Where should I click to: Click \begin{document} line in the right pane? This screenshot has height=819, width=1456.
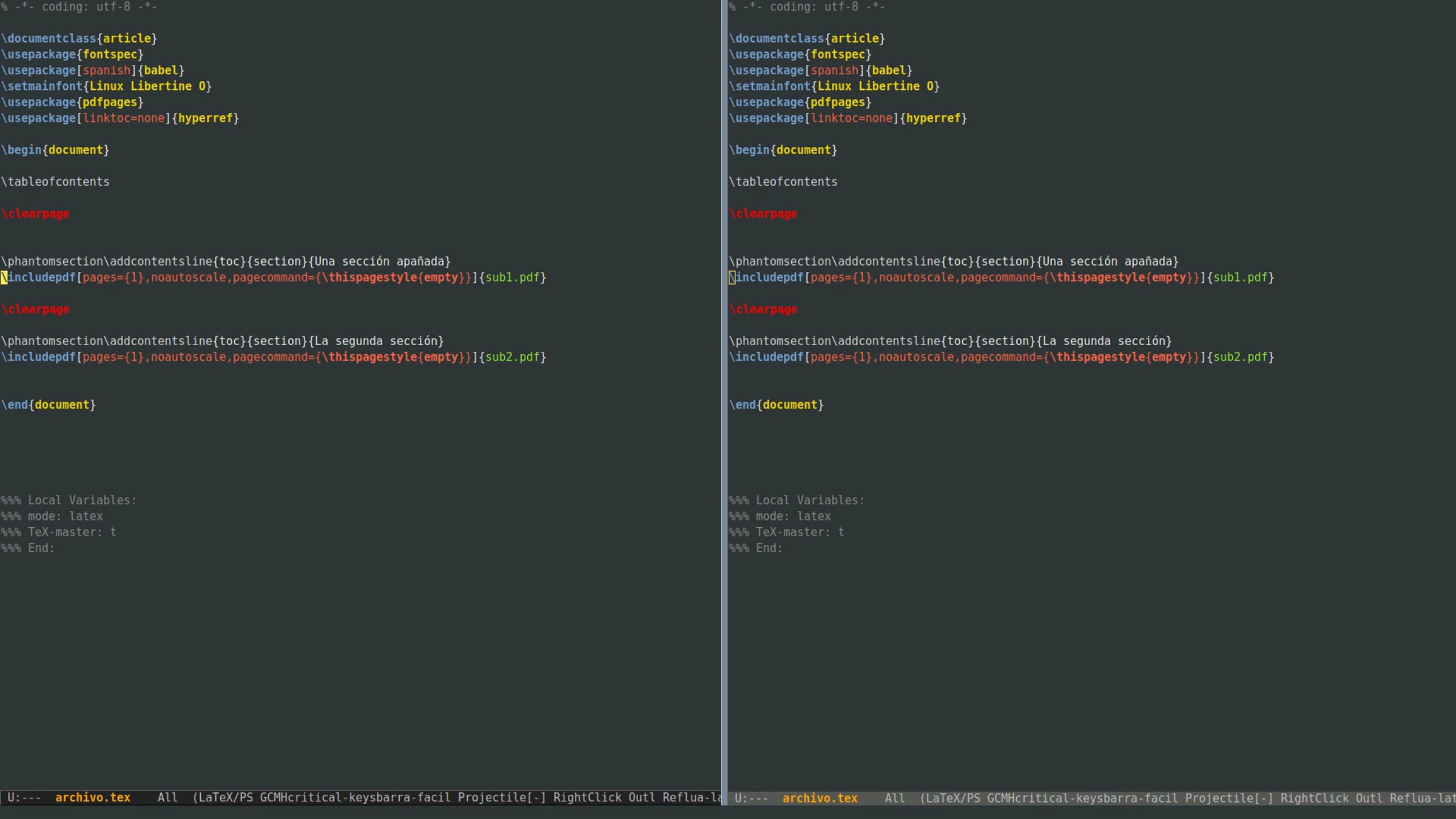coord(783,150)
